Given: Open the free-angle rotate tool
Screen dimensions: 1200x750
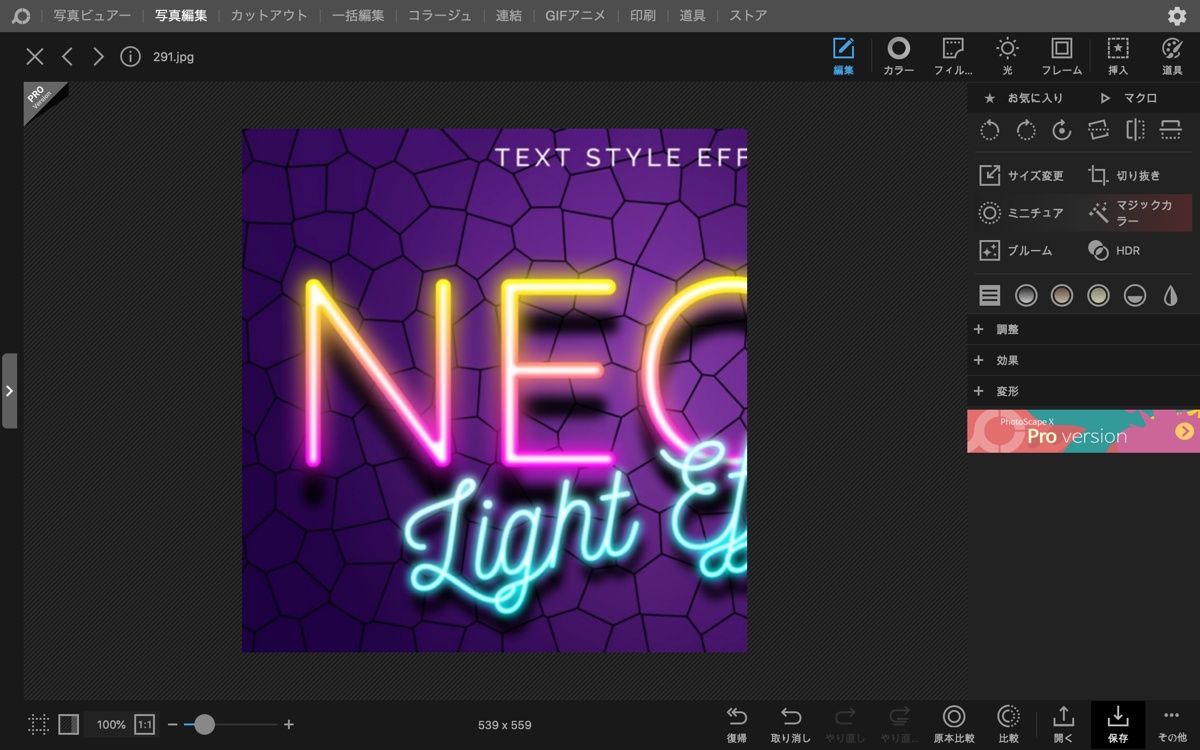Looking at the screenshot, I should 1062,130.
